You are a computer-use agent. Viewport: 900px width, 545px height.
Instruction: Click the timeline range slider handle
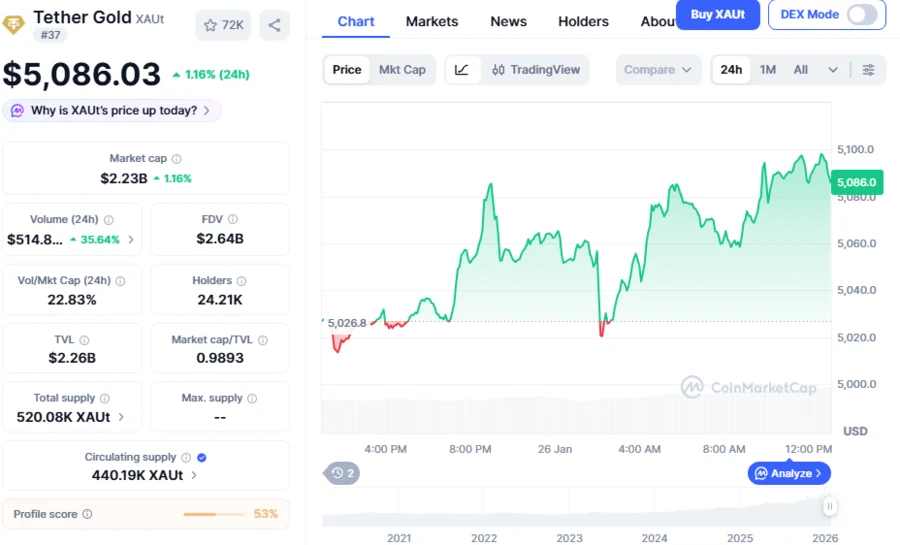pyautogui.click(x=829, y=507)
